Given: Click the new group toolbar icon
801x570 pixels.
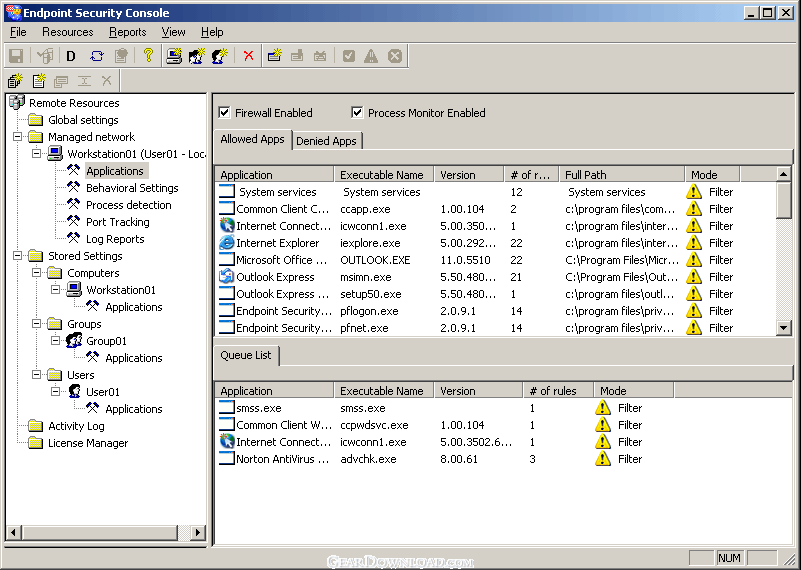Looking at the screenshot, I should pos(197,56).
